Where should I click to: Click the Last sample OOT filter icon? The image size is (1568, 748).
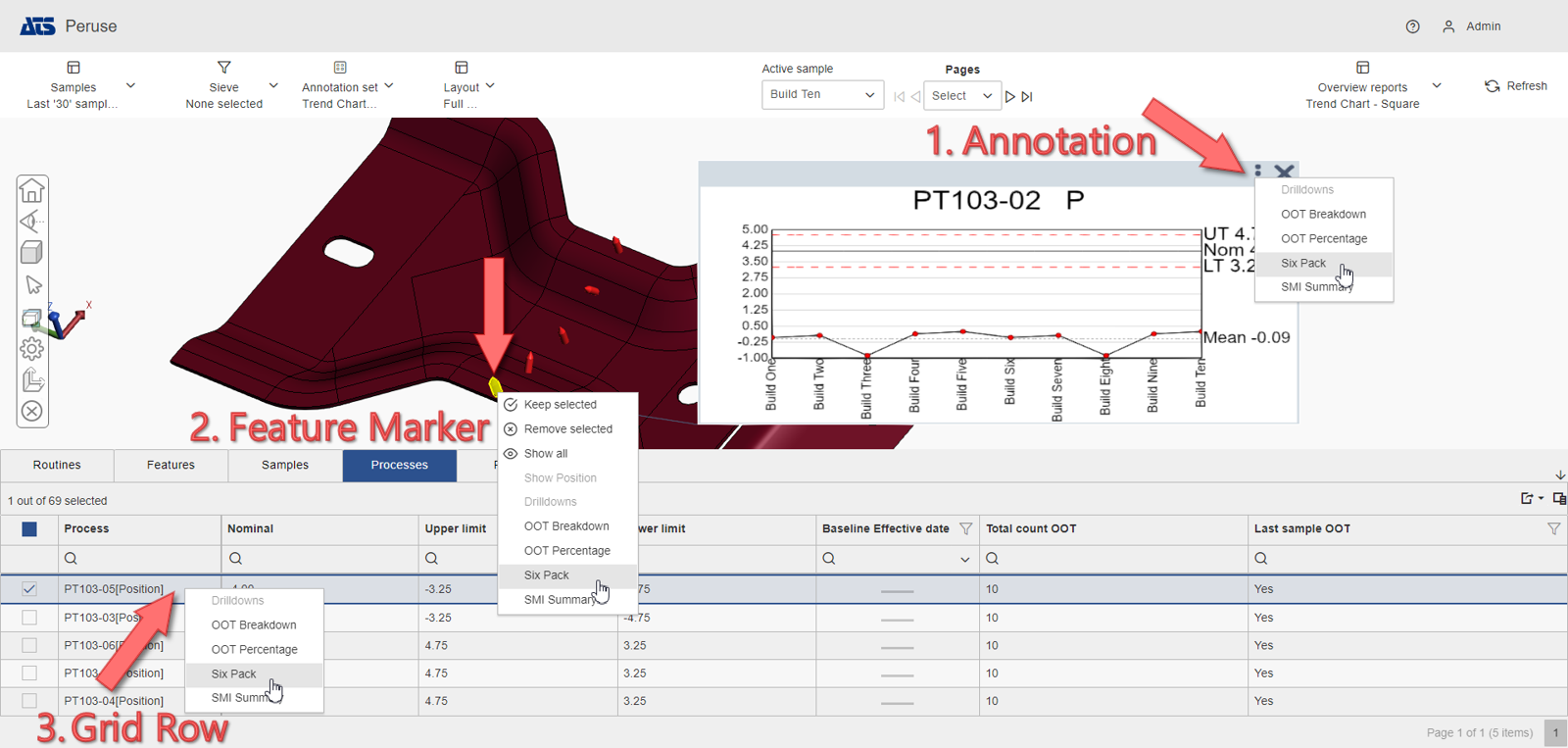tap(1553, 528)
